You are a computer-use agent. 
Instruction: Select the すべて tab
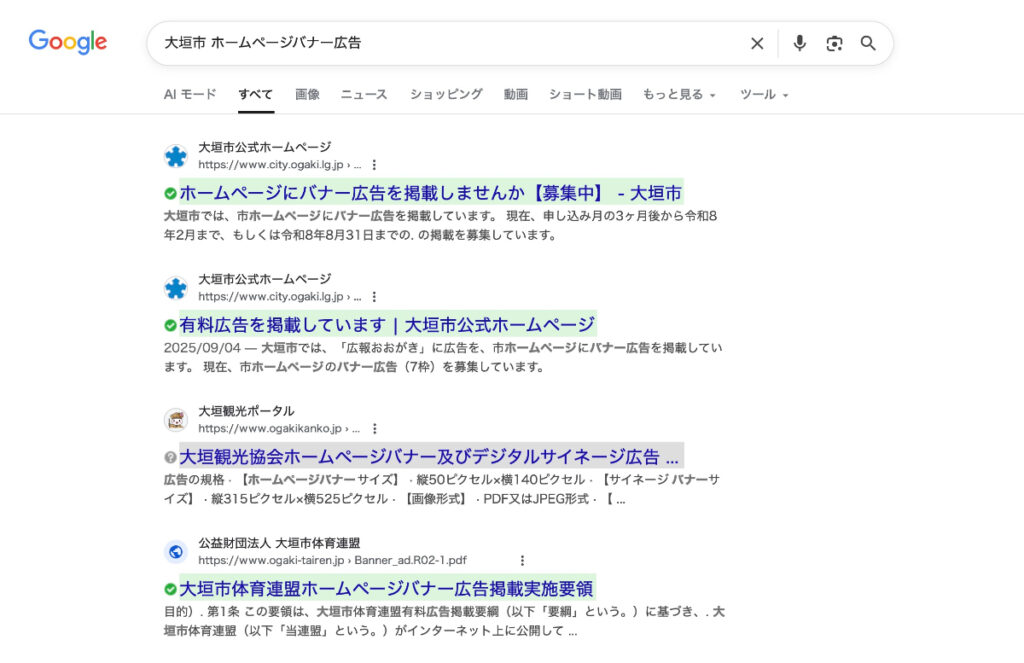[x=255, y=94]
